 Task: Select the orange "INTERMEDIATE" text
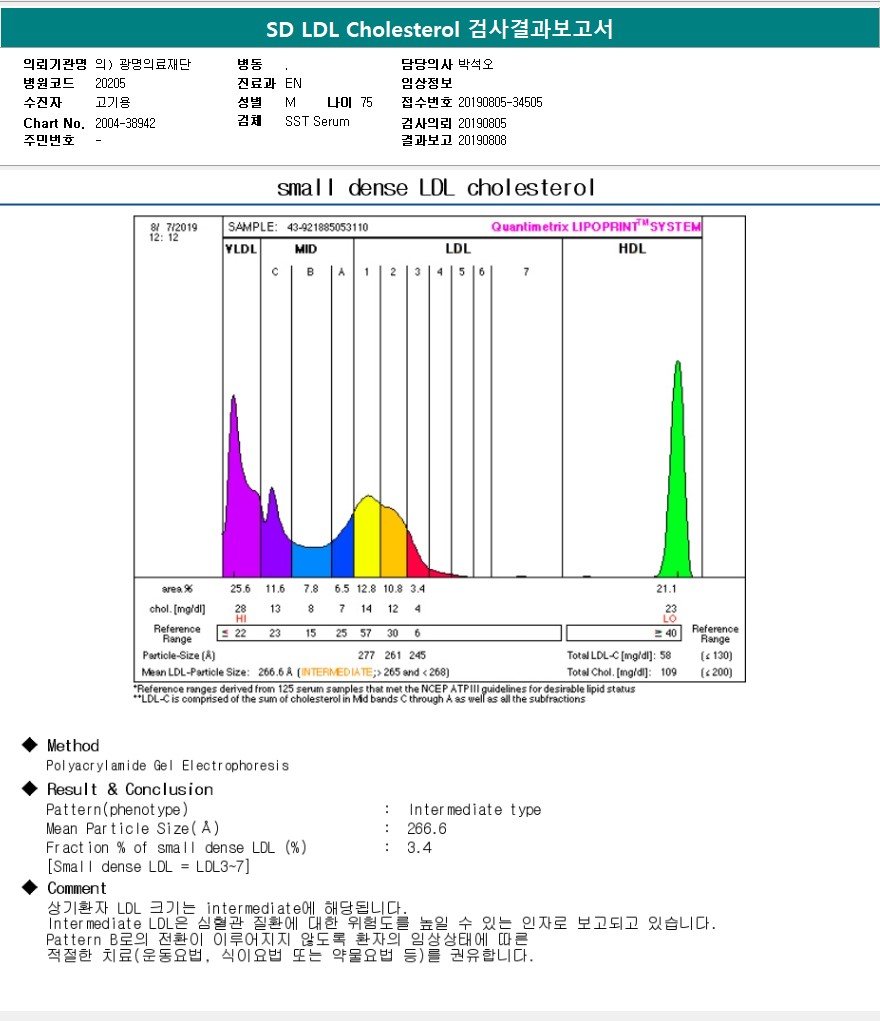[336, 672]
